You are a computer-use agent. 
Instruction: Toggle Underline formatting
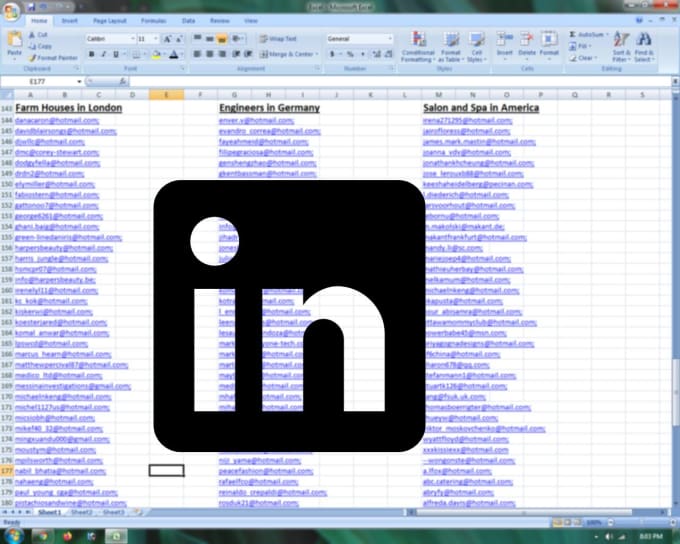point(116,54)
